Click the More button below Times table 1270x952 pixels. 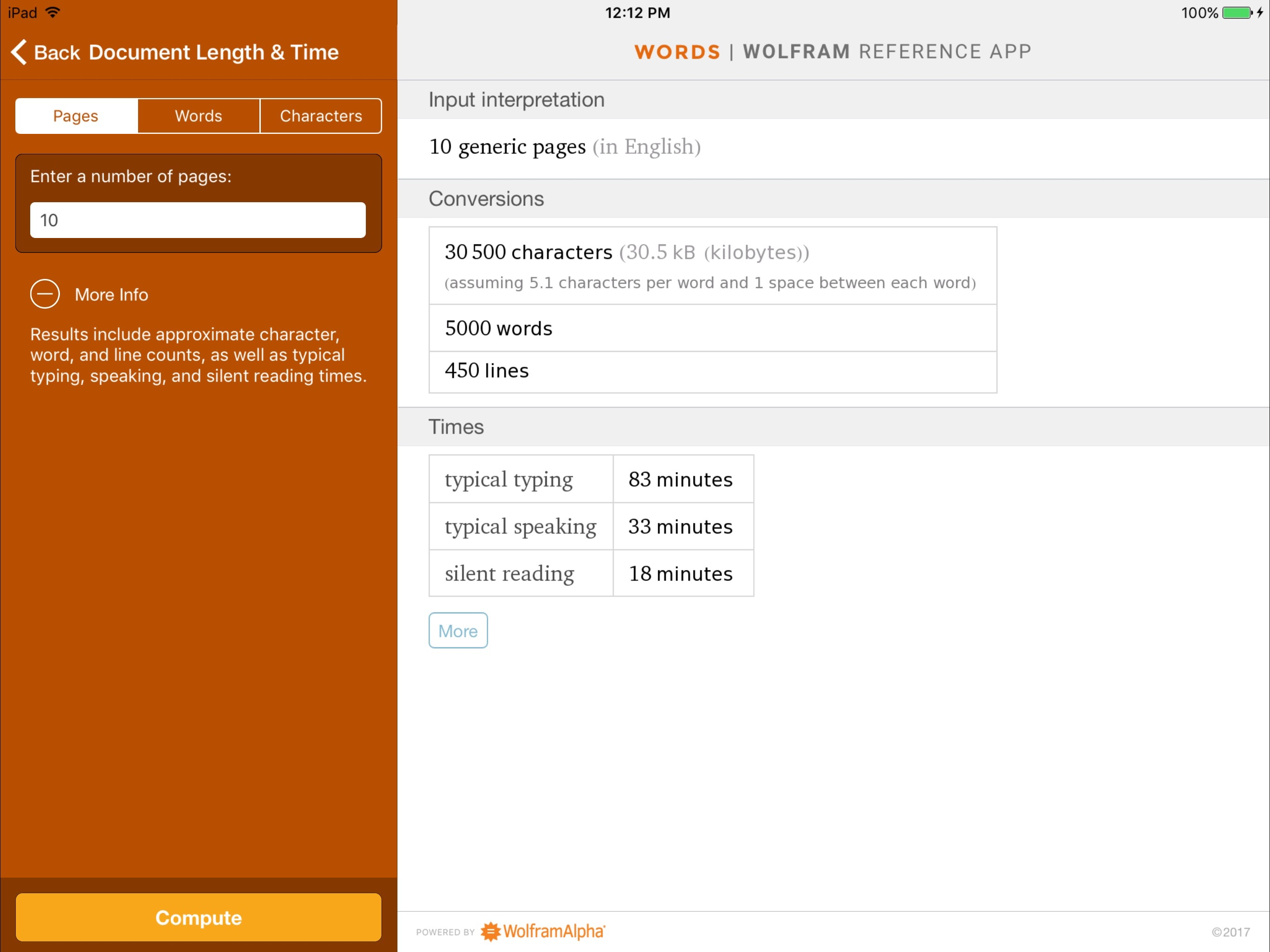(x=457, y=630)
